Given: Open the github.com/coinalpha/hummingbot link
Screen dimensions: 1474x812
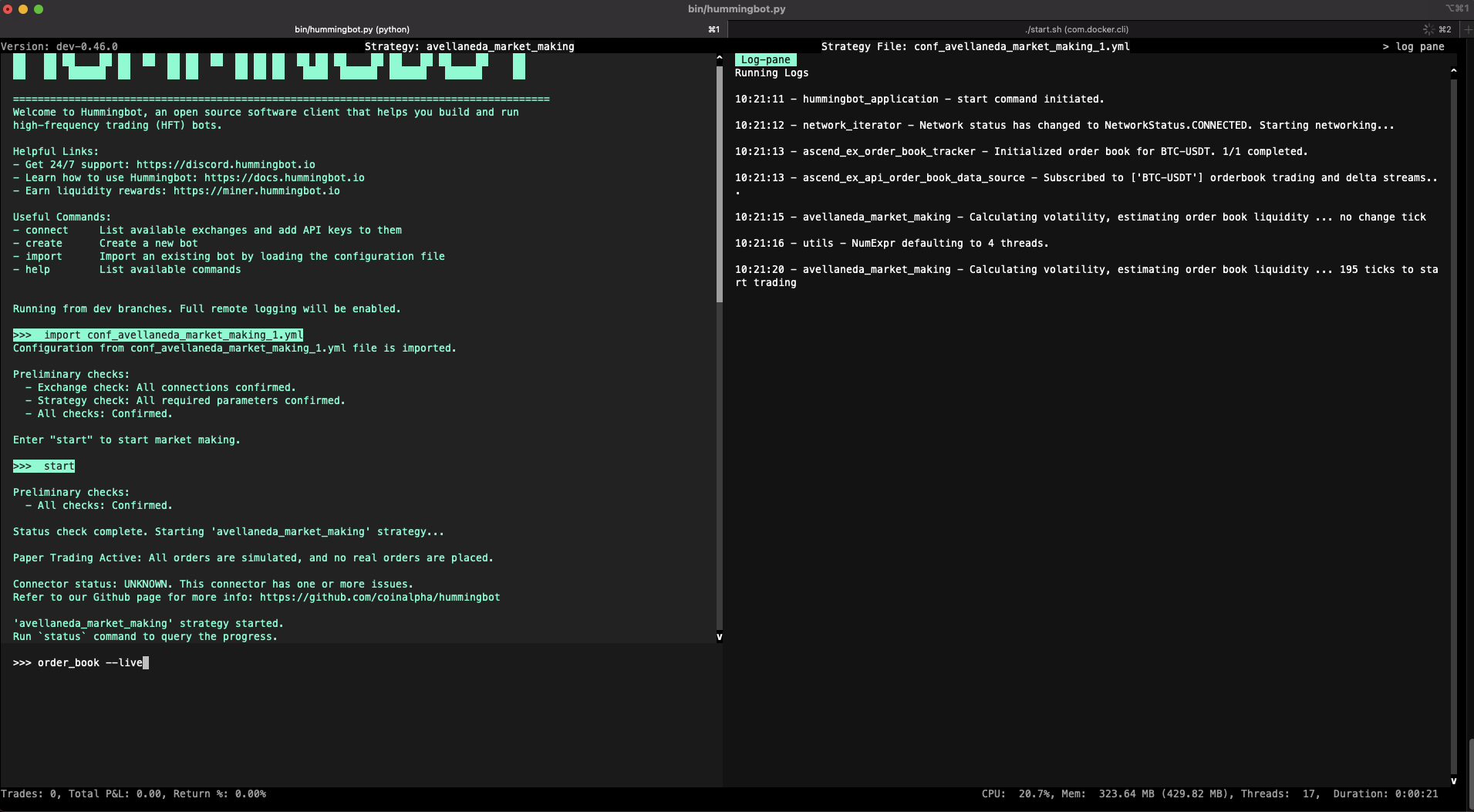Looking at the screenshot, I should tap(379, 598).
